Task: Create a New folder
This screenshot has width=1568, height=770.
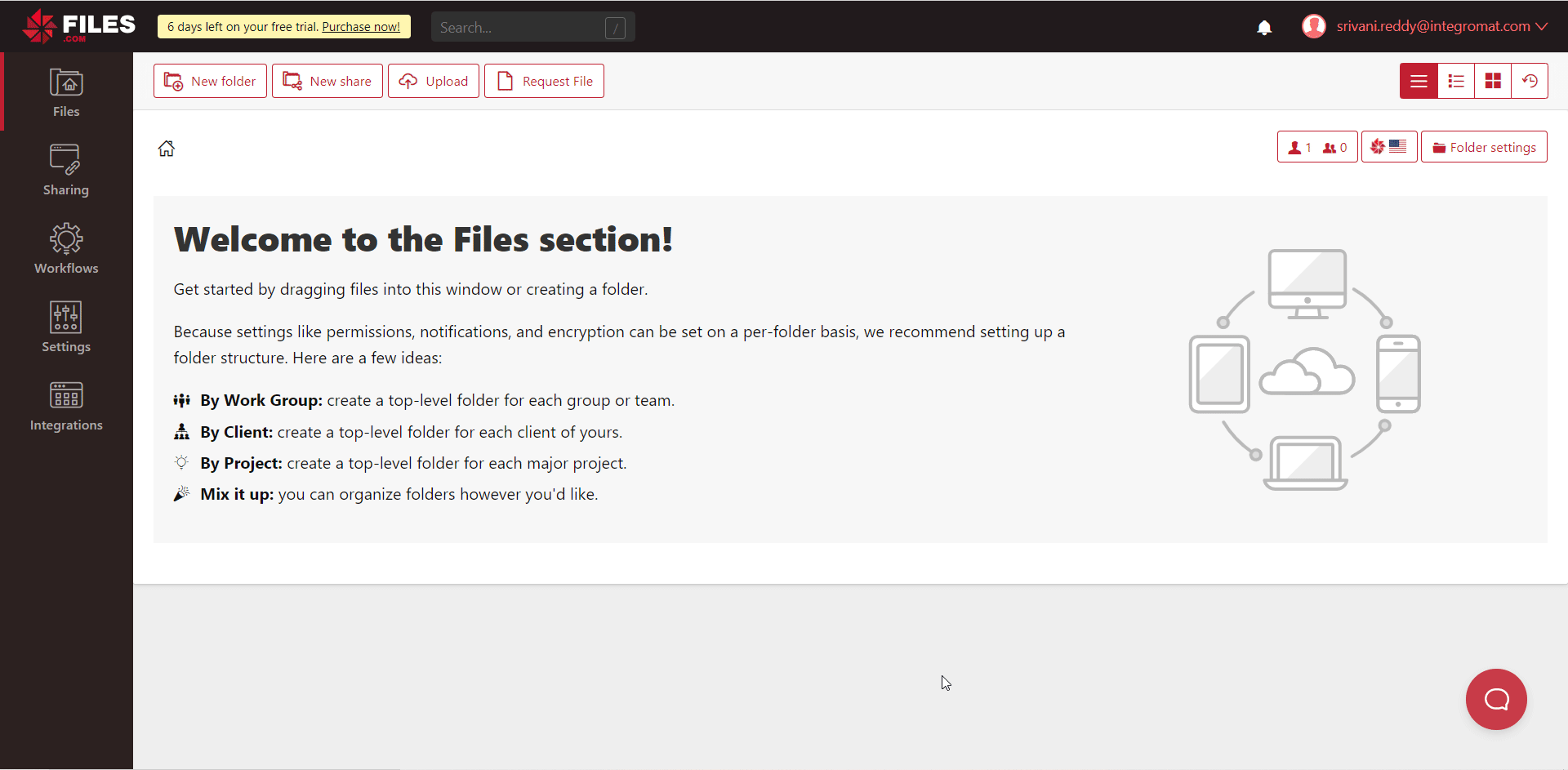Action: (x=210, y=81)
